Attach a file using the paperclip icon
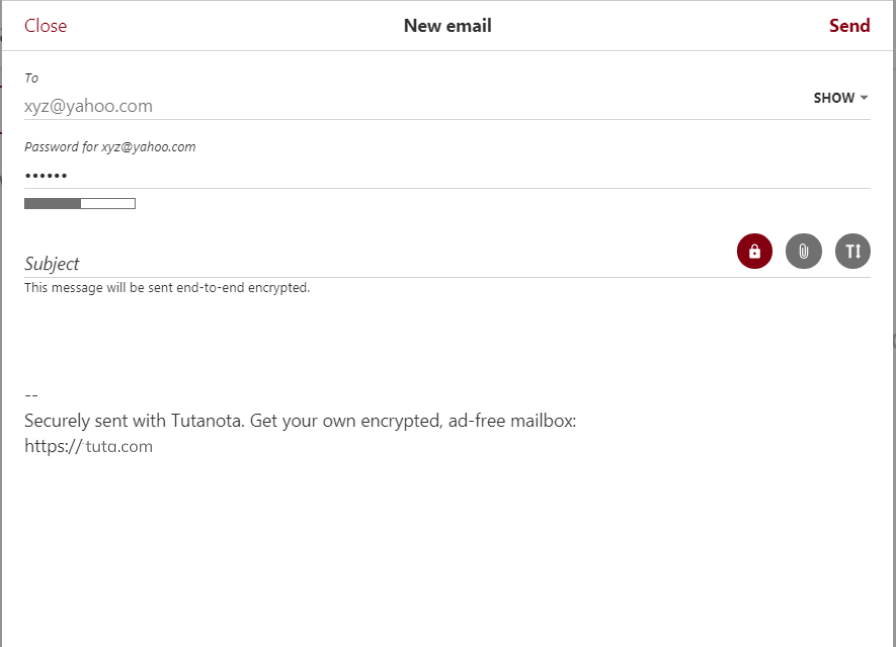The height and width of the screenshot is (647, 896). point(803,253)
